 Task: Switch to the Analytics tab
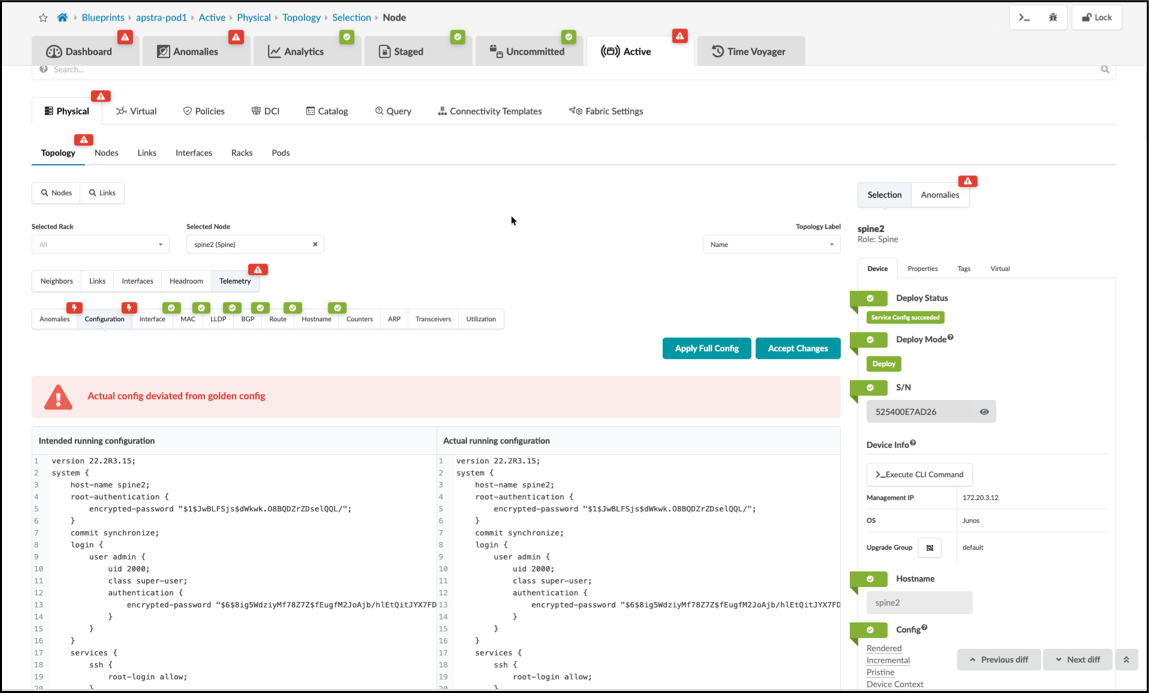(306, 51)
